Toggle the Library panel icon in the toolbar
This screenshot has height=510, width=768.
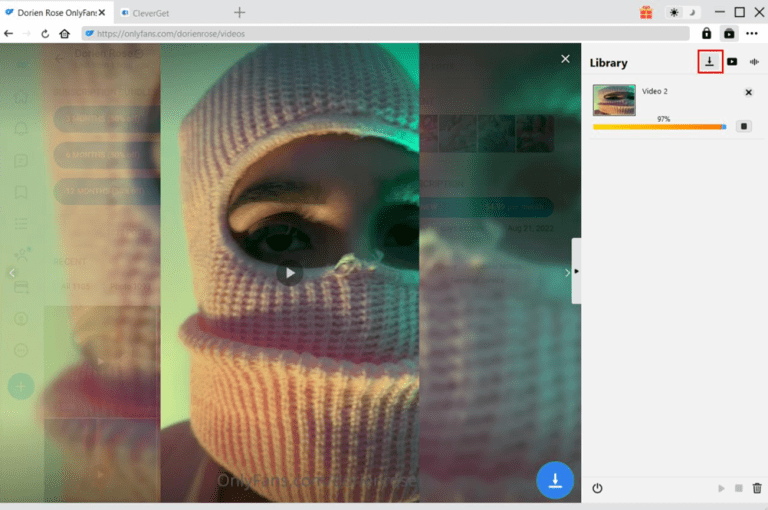(729, 33)
